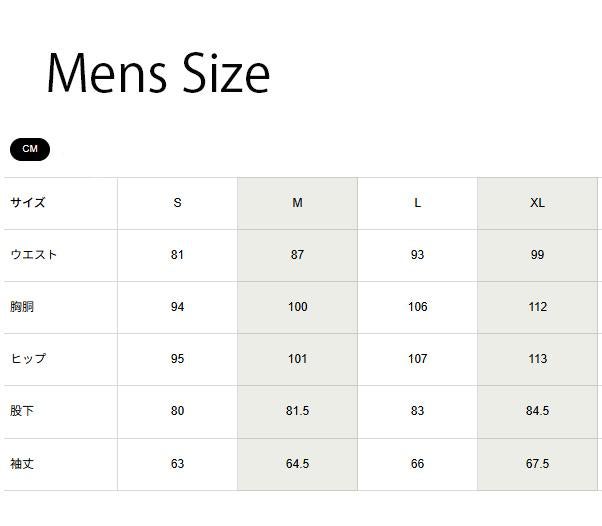
Task: Click the ウエスト row label
Action: [x=34, y=255]
